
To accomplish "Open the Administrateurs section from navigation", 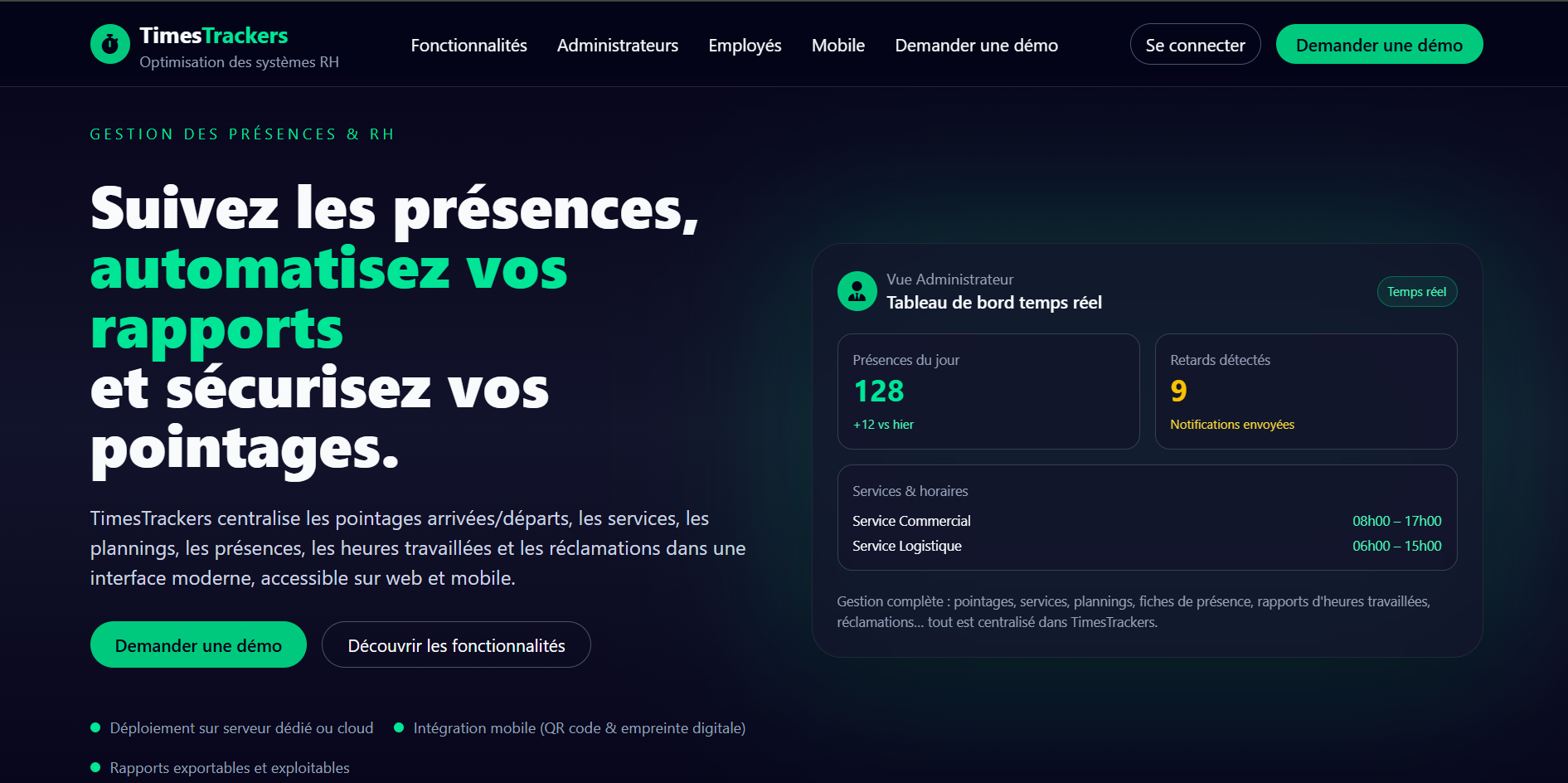I will click(x=618, y=46).
